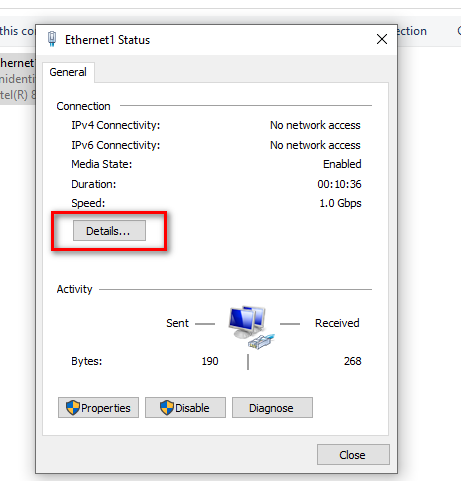
Task: Disable the Ethernet1 adapter
Action: pos(185,407)
